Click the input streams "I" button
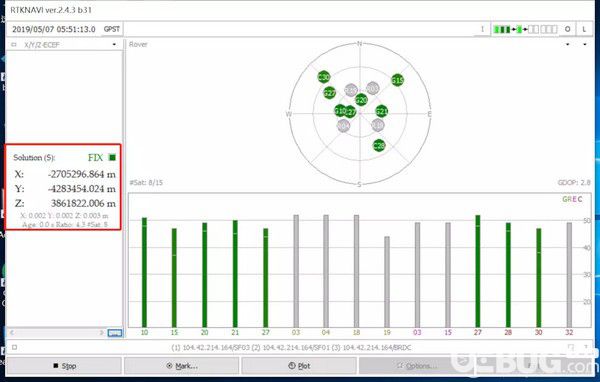Screen dimensions: 600x382 click(482, 29)
